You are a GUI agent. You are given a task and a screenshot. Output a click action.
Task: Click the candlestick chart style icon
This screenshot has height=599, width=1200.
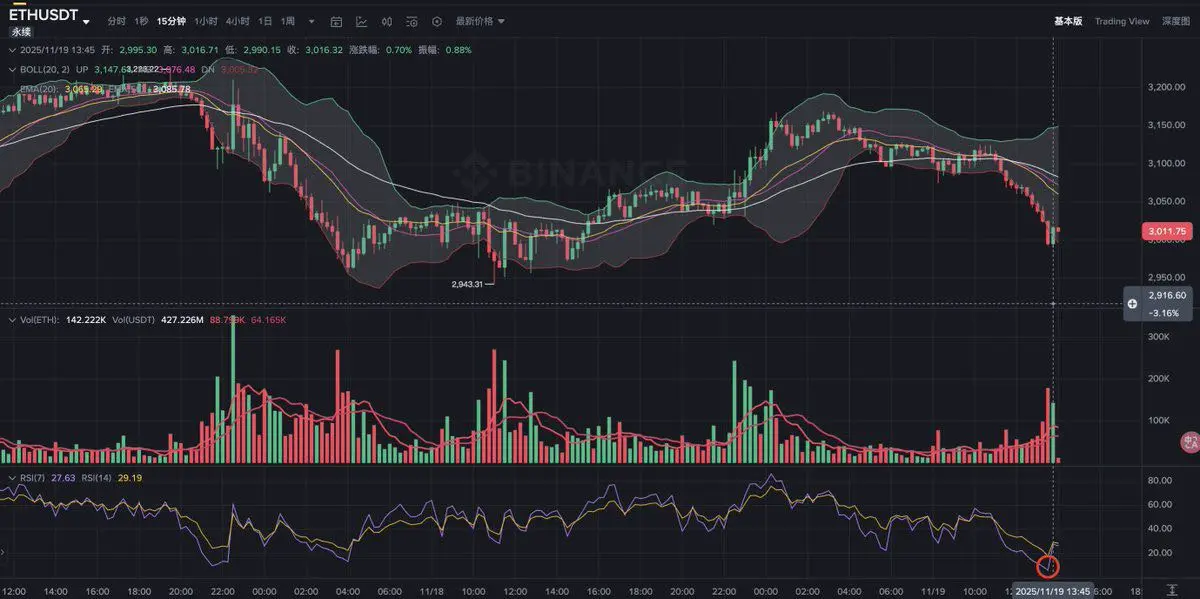(x=386, y=21)
